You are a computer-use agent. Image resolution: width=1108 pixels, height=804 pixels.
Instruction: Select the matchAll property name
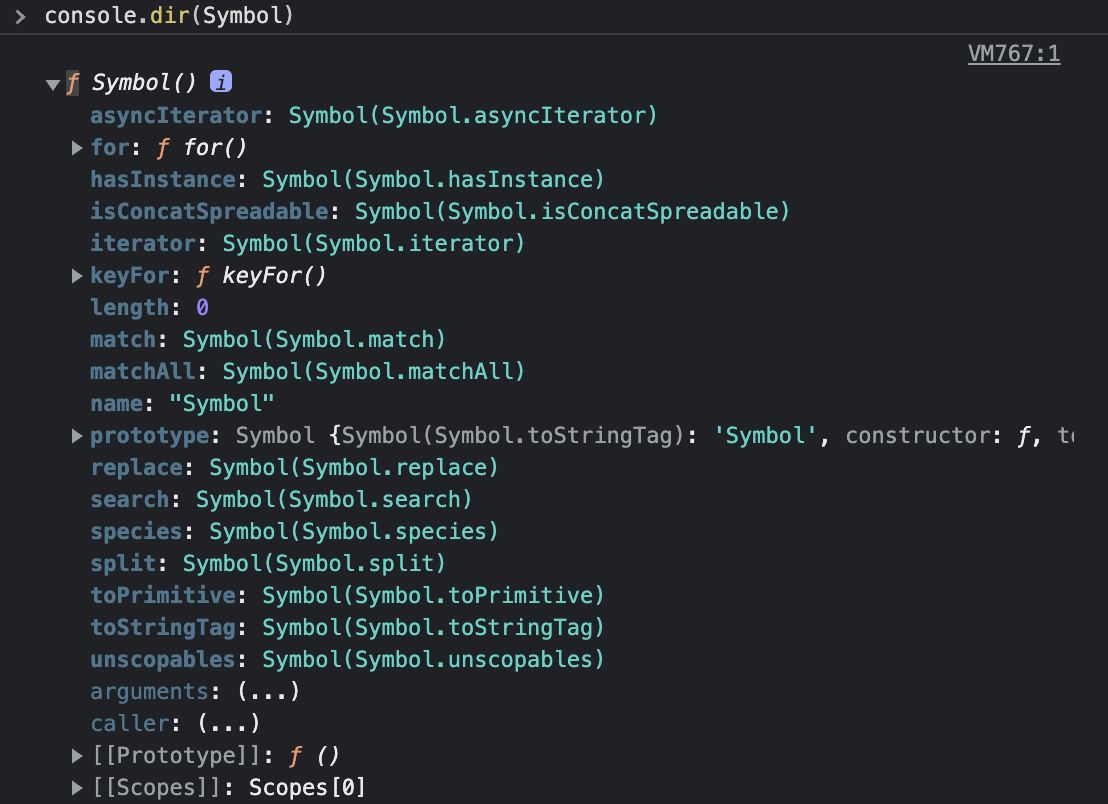pos(143,372)
